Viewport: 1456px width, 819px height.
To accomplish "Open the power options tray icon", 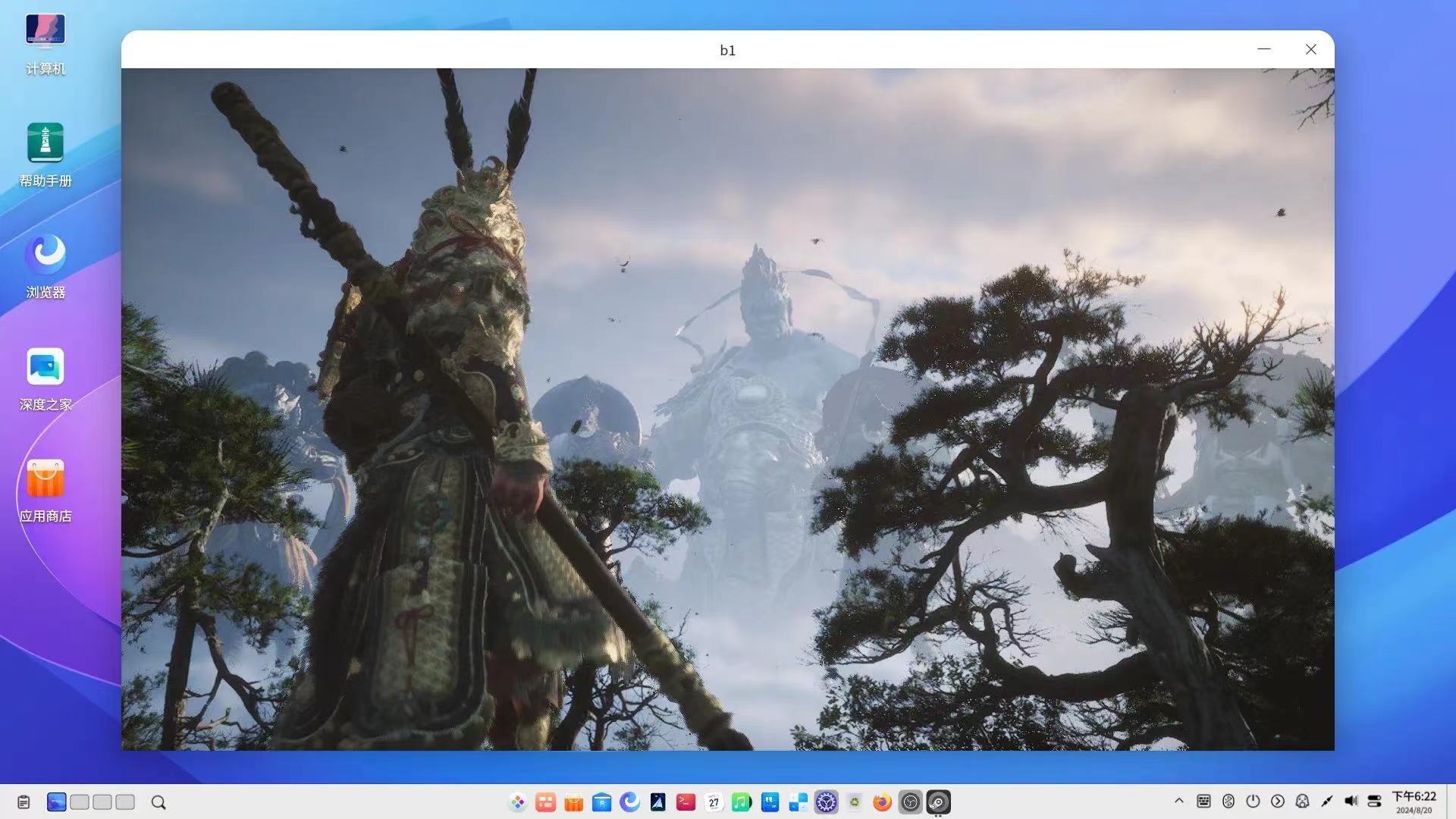I will (x=1253, y=801).
